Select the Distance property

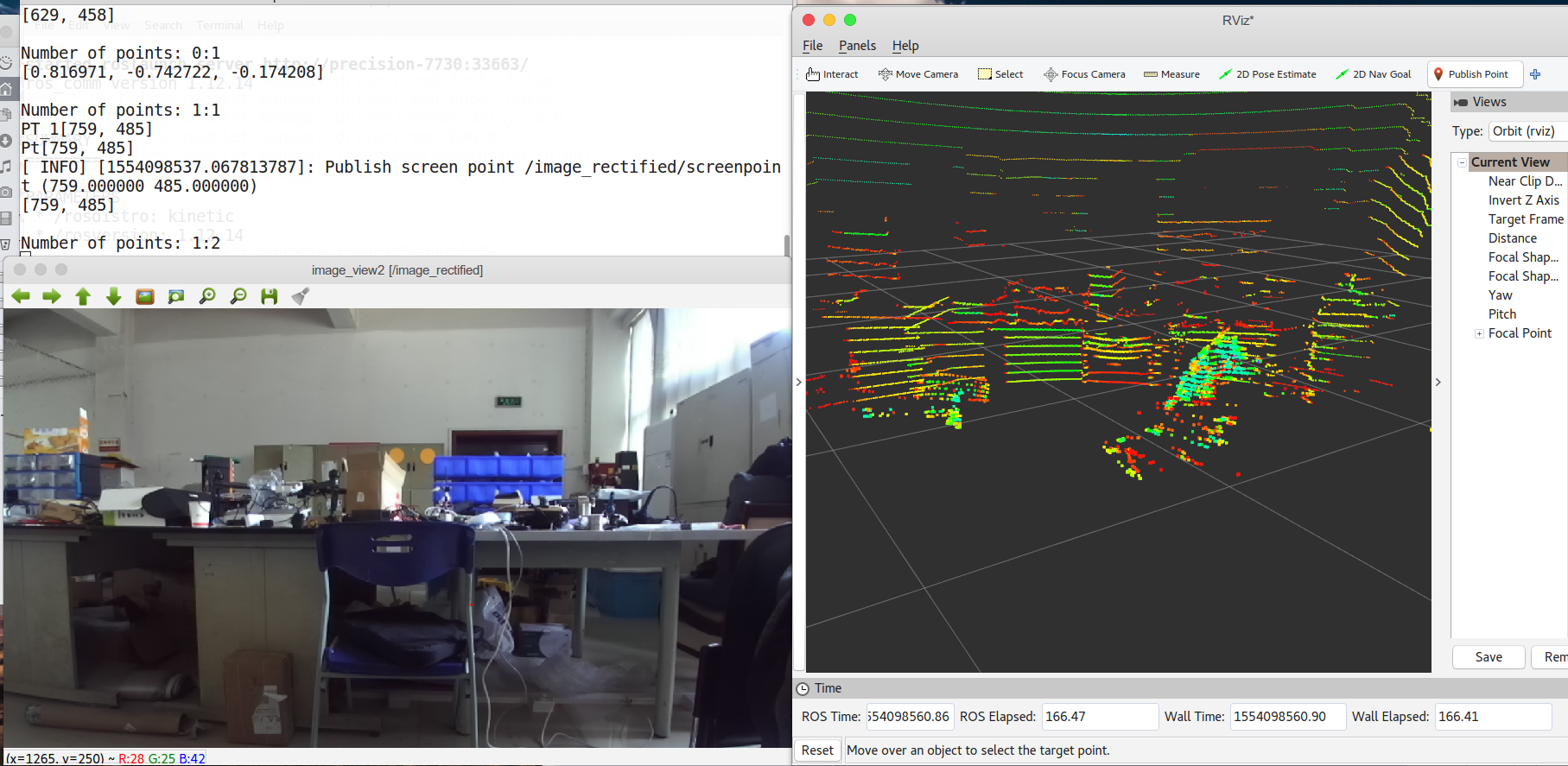click(x=1512, y=238)
